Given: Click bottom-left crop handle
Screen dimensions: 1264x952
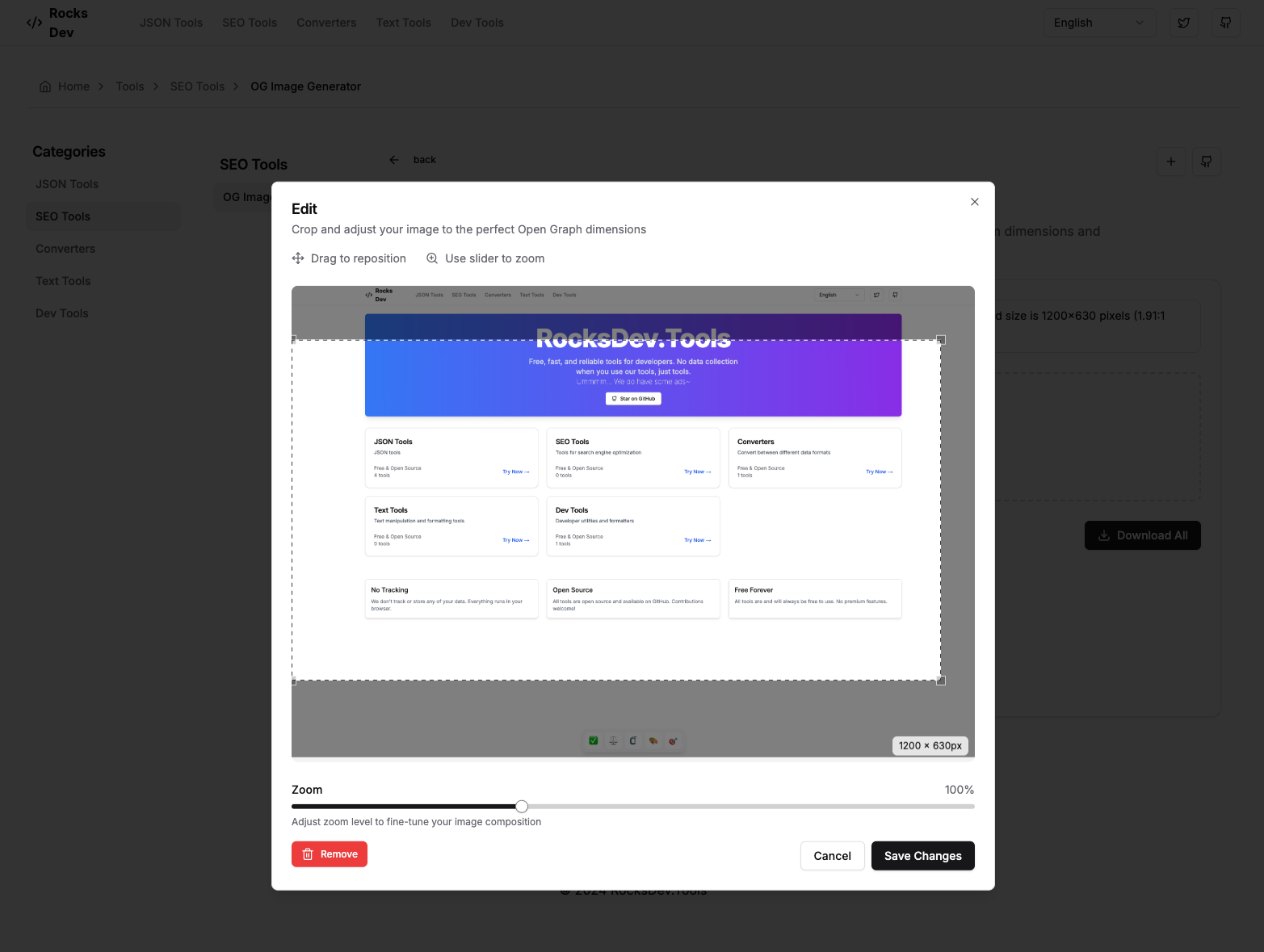Looking at the screenshot, I should click(293, 681).
